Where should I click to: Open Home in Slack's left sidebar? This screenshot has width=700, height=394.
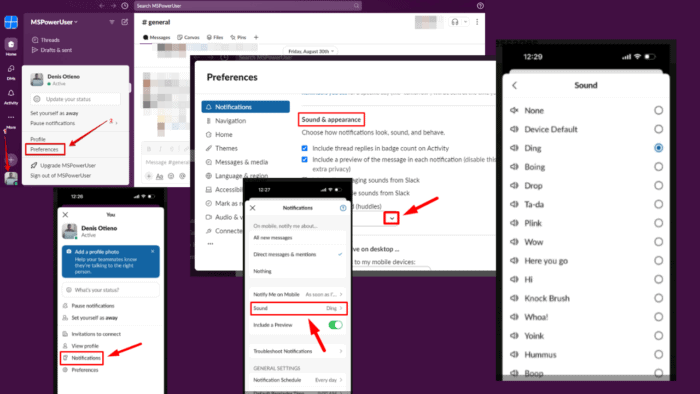pyautogui.click(x=11, y=46)
